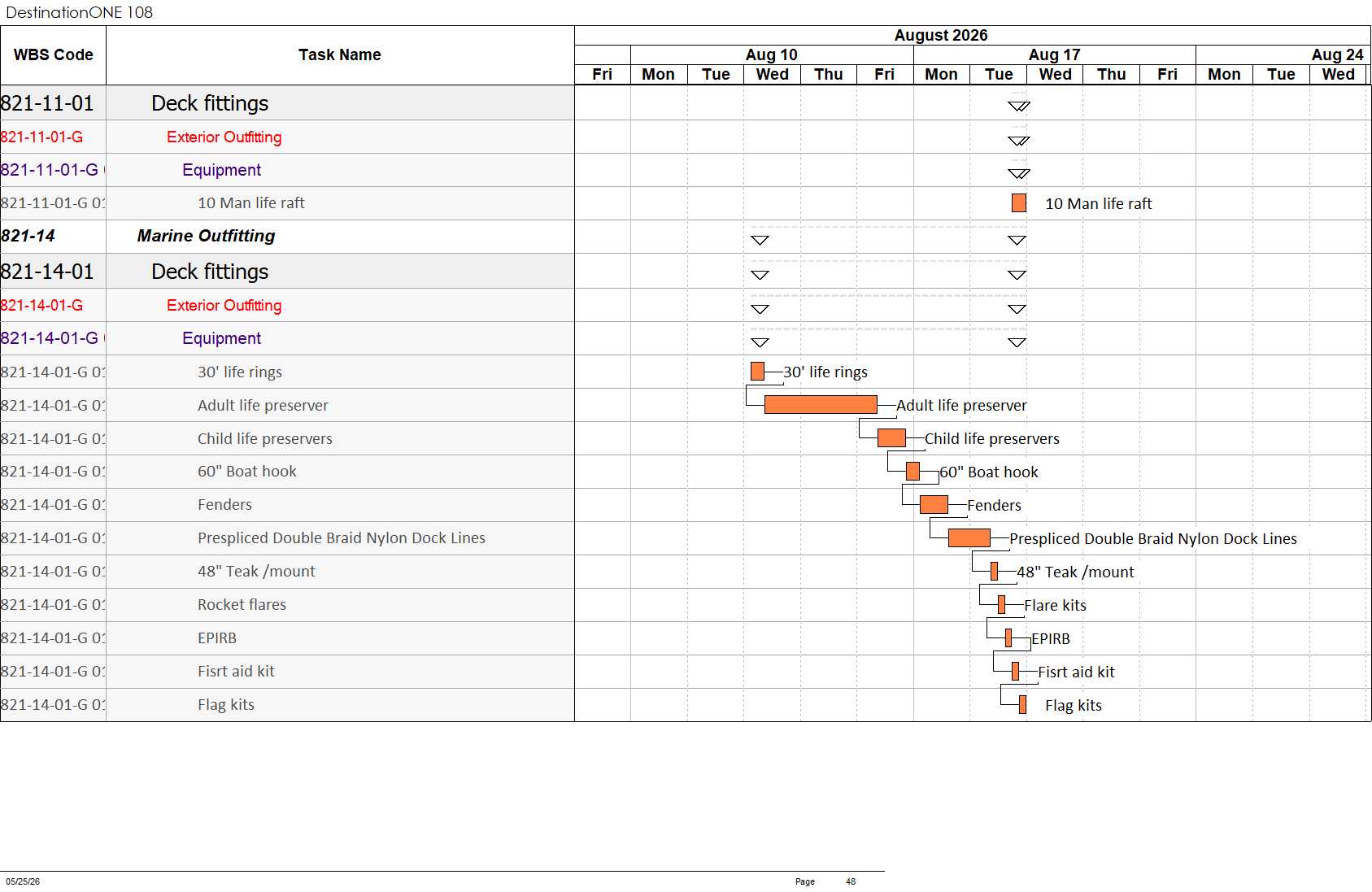Click the Mon header under Aug 24
Image resolution: width=1372 pixels, height=892 pixels.
coord(1224,74)
